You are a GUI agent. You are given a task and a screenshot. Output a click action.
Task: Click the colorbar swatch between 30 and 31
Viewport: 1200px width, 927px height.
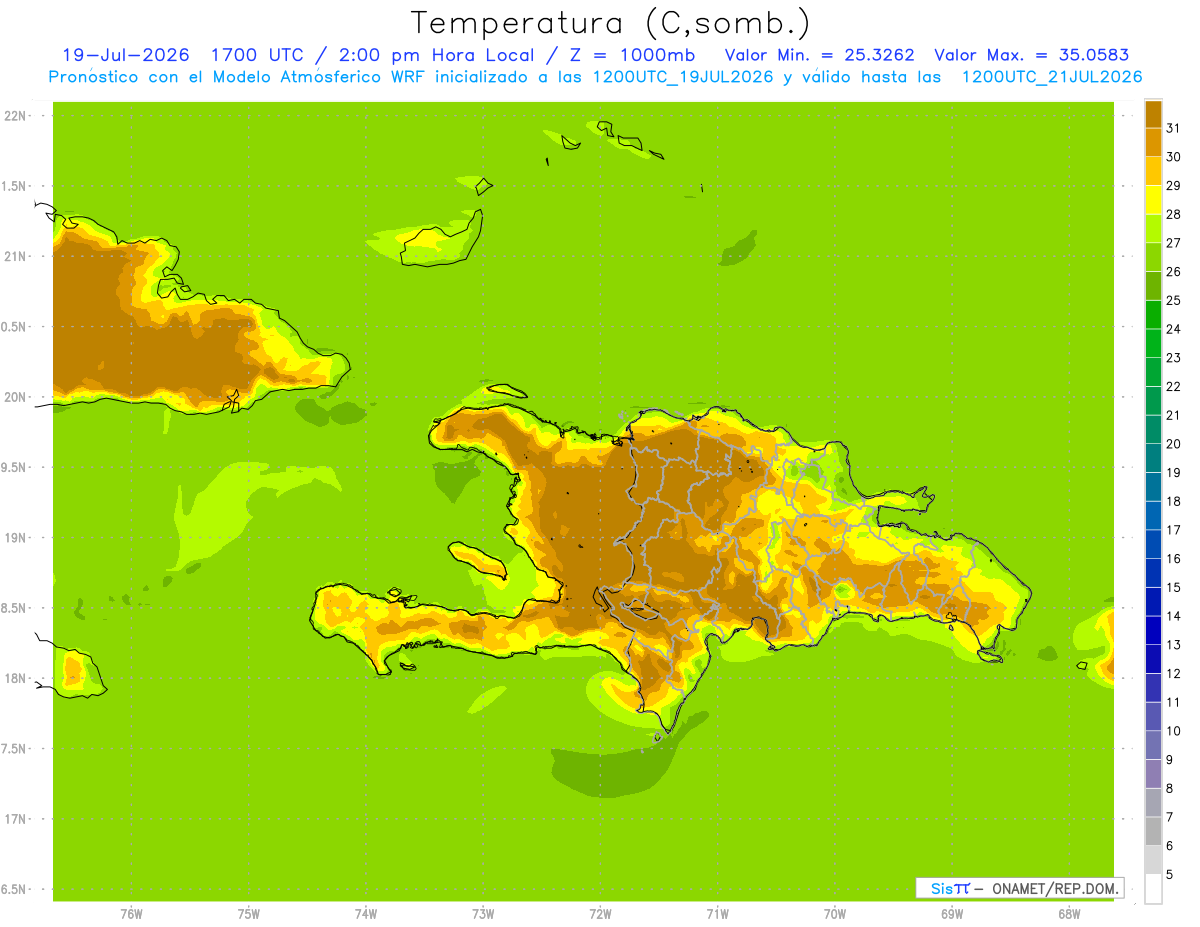click(x=1153, y=141)
